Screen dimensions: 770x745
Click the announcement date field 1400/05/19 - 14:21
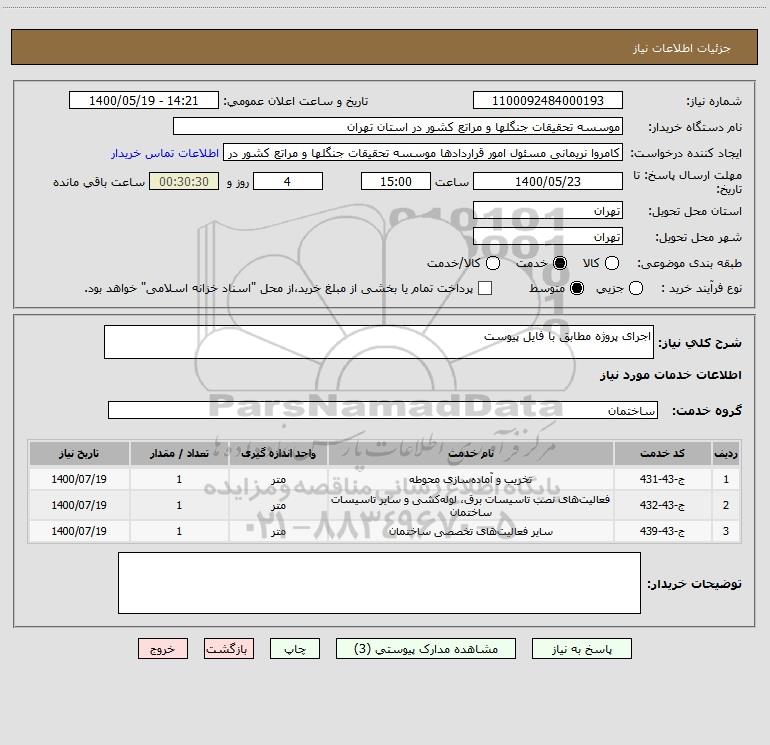pyautogui.click(x=144, y=101)
